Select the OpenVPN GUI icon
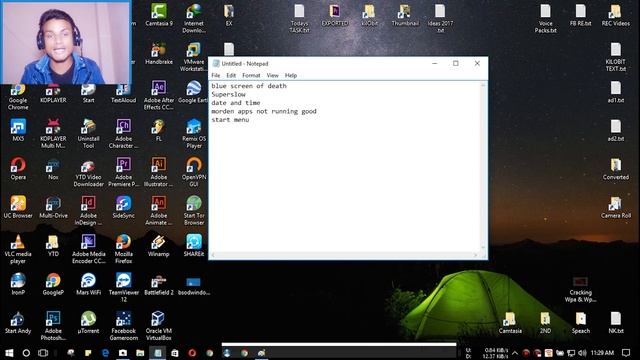Screen dimensions: 640x360 [x=194, y=172]
